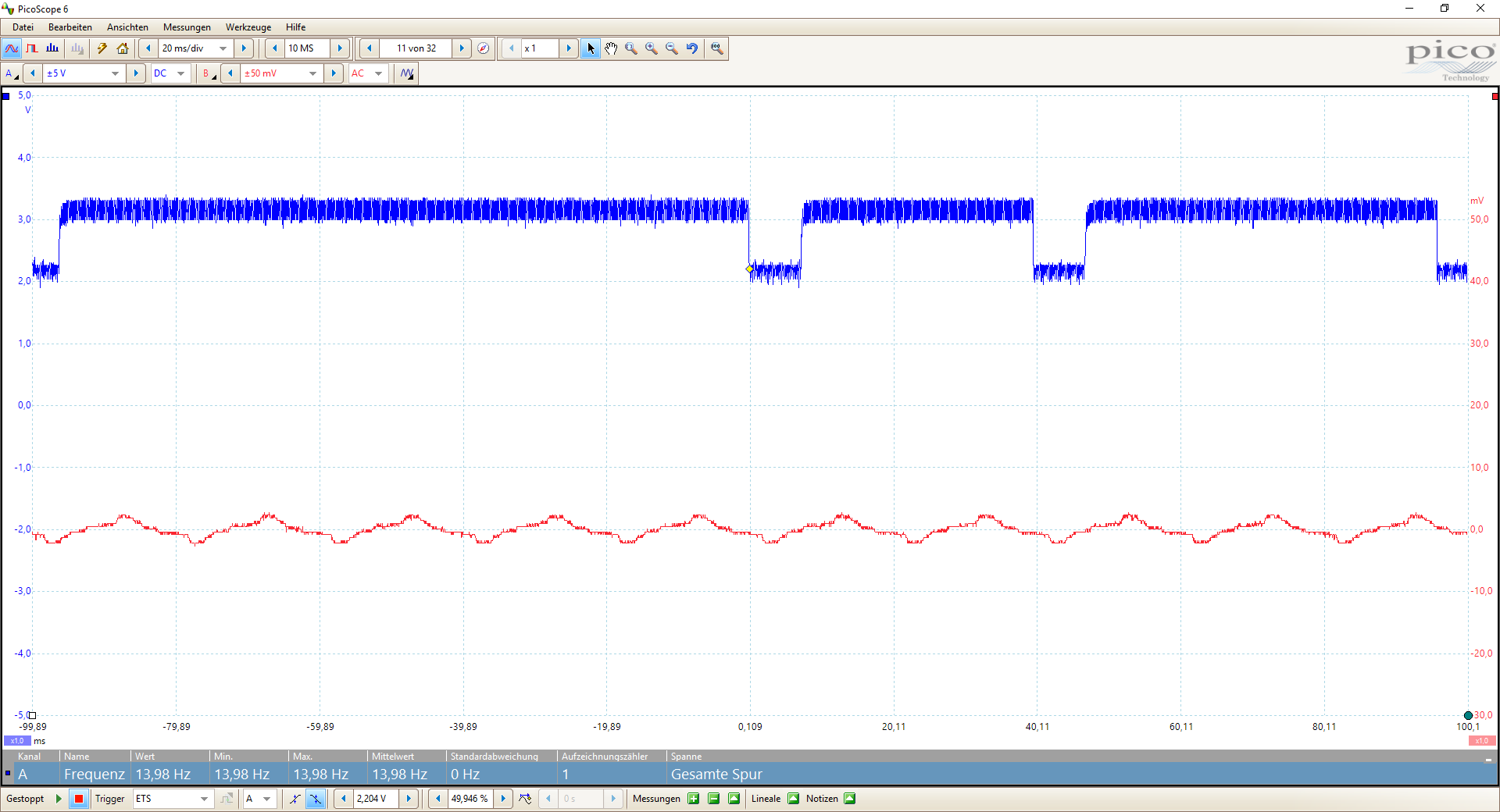Toggle rising edge trigger button

295,799
